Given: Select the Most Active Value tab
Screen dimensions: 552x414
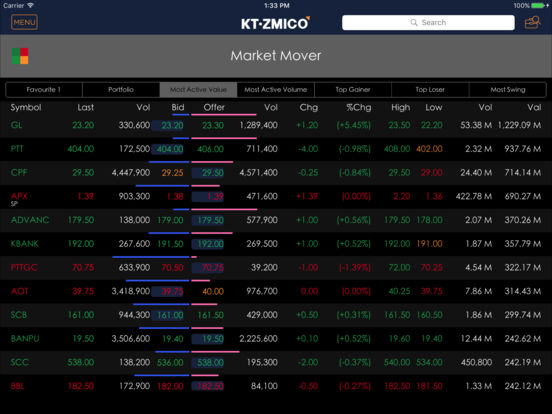Looking at the screenshot, I should pyautogui.click(x=198, y=89).
